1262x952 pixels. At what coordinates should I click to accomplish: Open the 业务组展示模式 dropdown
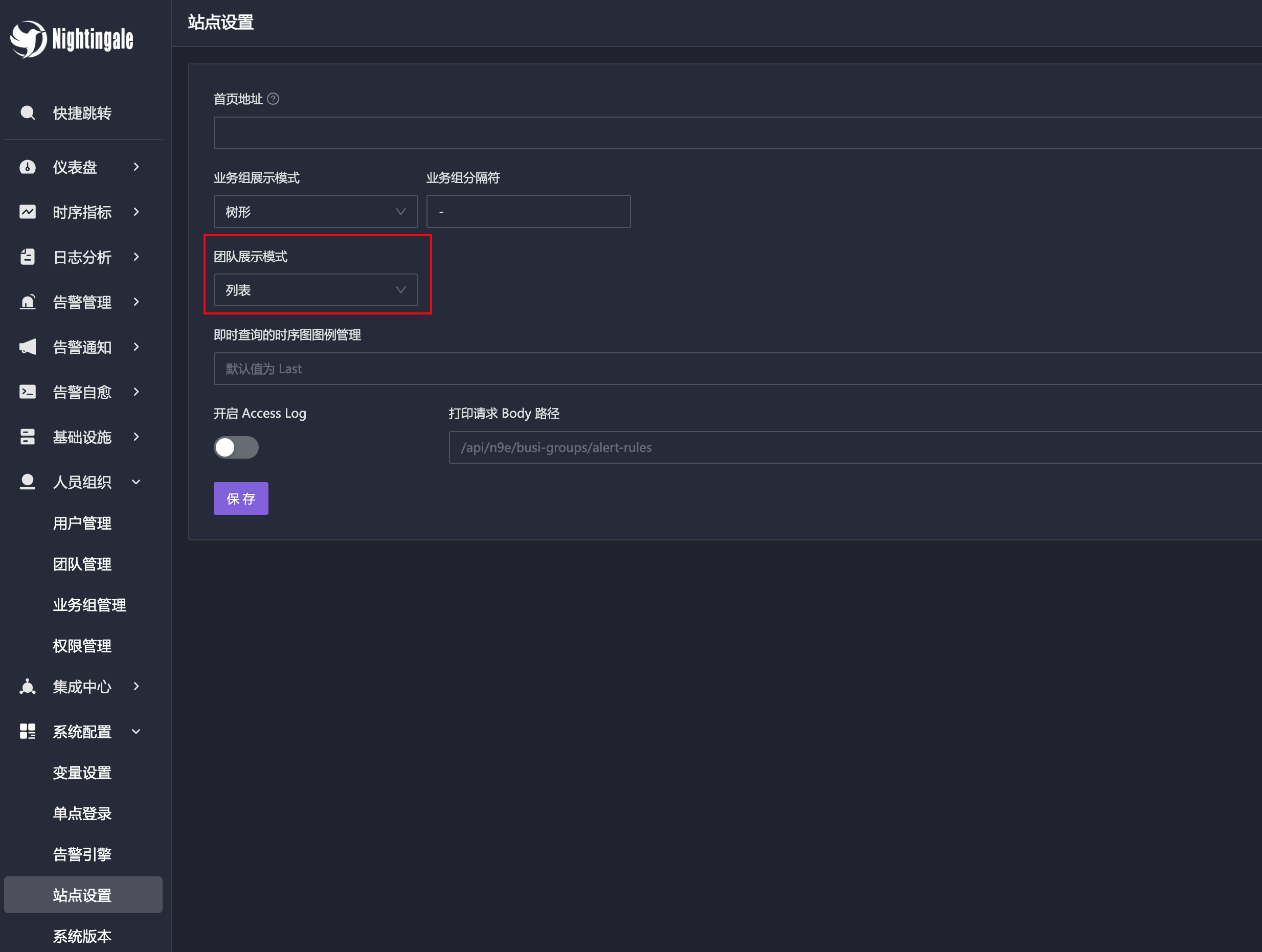[315, 212]
